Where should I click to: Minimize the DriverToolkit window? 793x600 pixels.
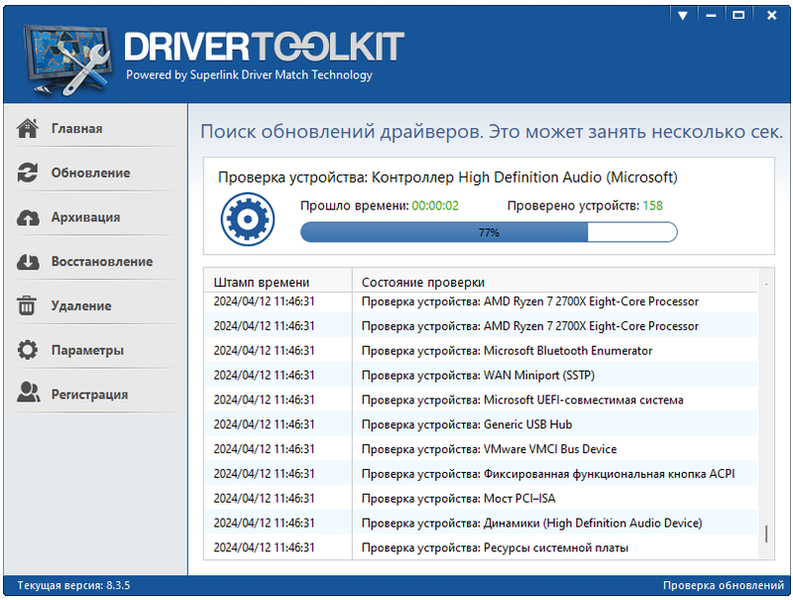pos(711,16)
